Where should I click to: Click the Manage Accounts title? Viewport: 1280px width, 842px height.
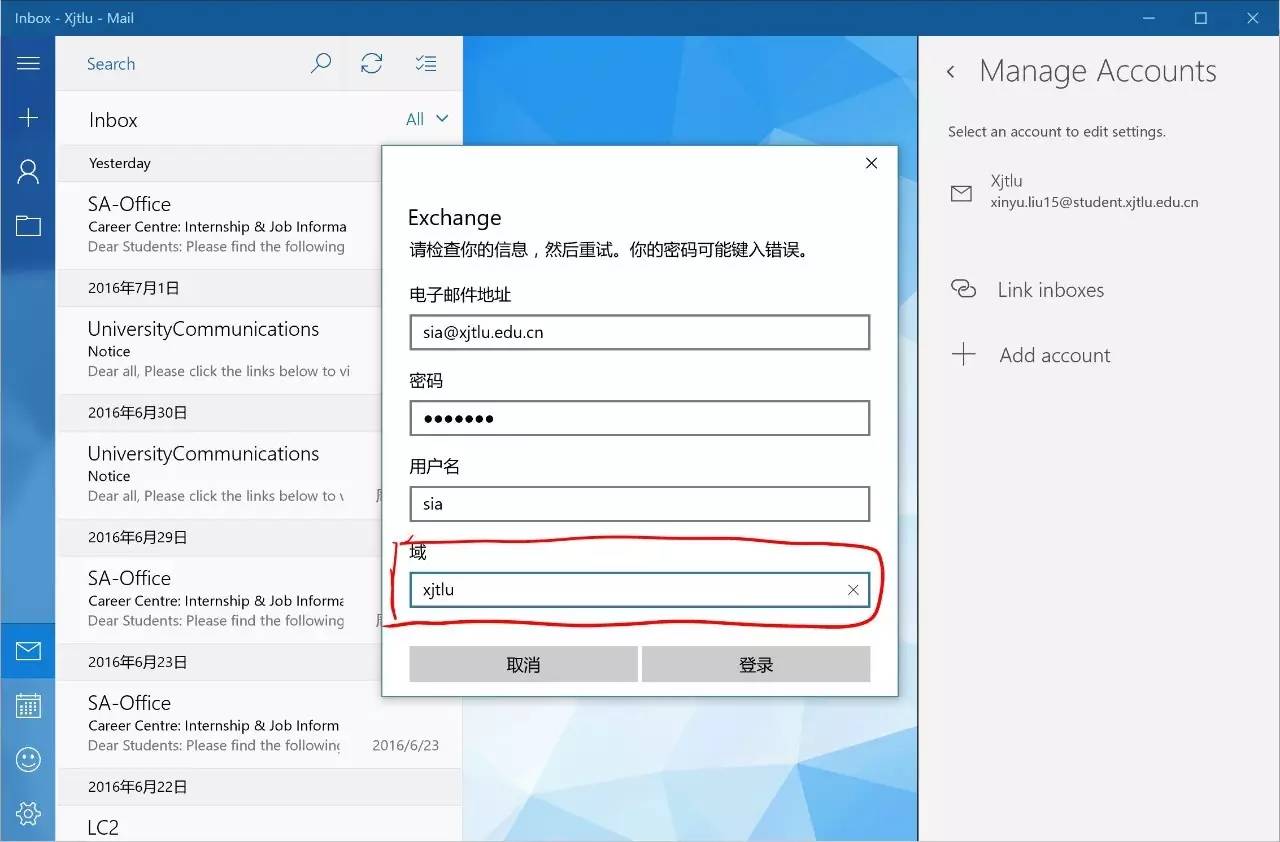(x=1098, y=71)
